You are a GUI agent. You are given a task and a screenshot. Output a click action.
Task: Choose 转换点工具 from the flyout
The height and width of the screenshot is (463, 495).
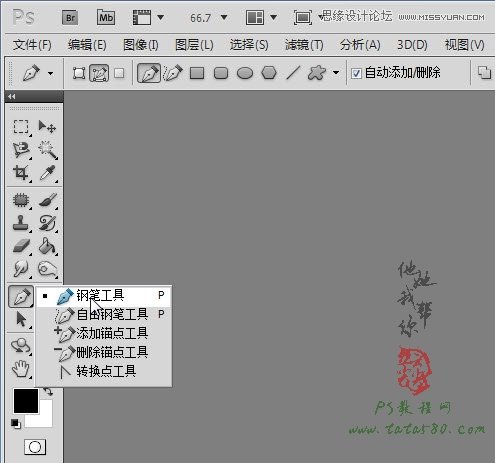[x=104, y=371]
